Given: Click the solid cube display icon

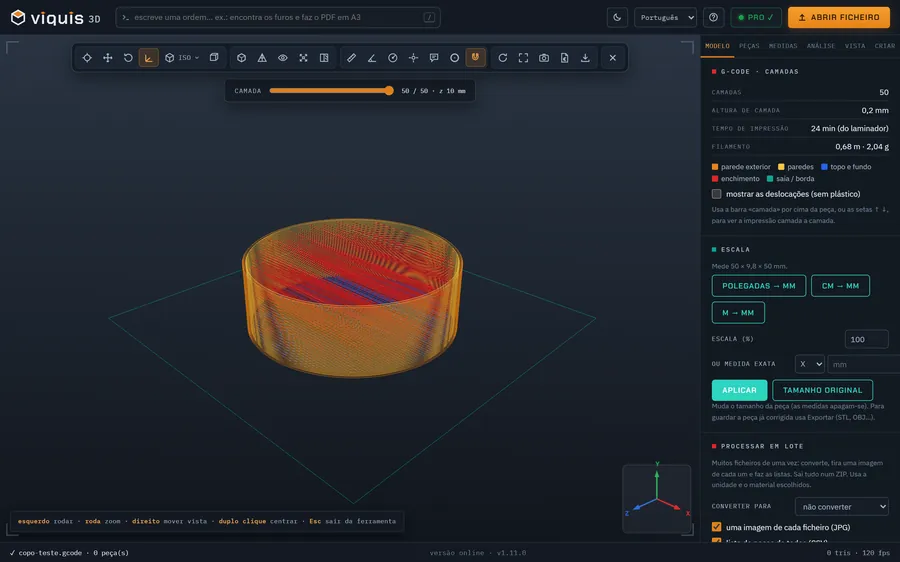Looking at the screenshot, I should click(x=242, y=57).
